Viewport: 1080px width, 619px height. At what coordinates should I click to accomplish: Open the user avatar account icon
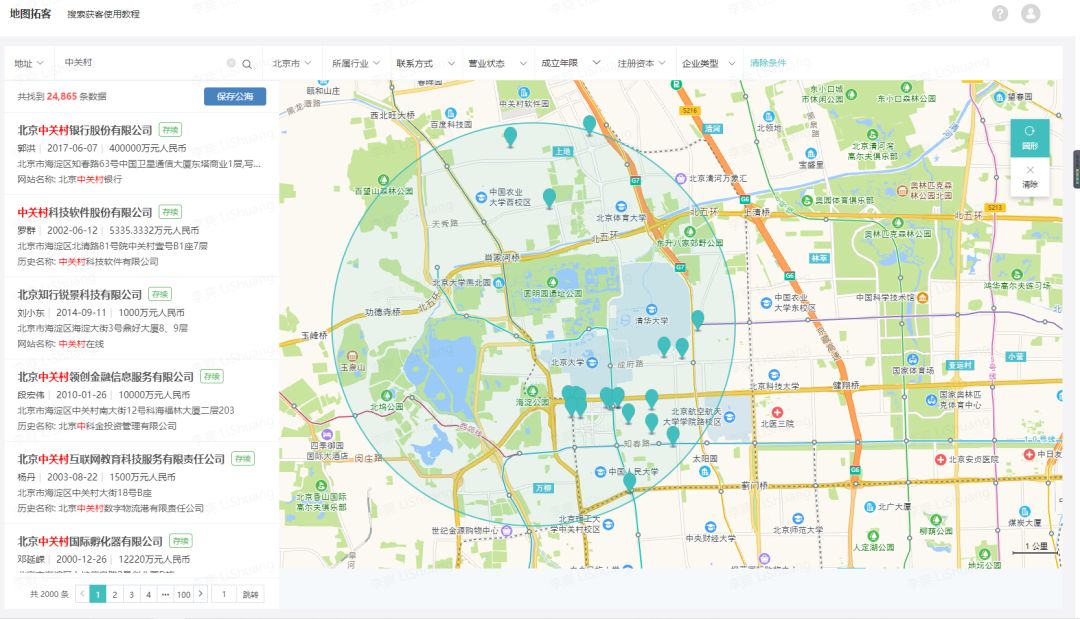pyautogui.click(x=1030, y=13)
